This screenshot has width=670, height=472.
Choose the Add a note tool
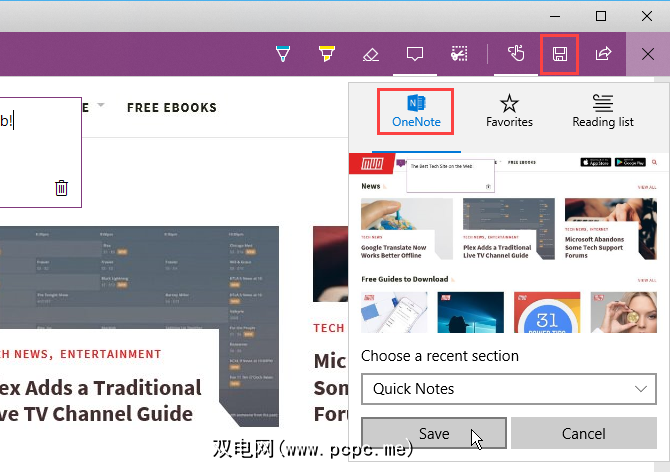pos(414,54)
